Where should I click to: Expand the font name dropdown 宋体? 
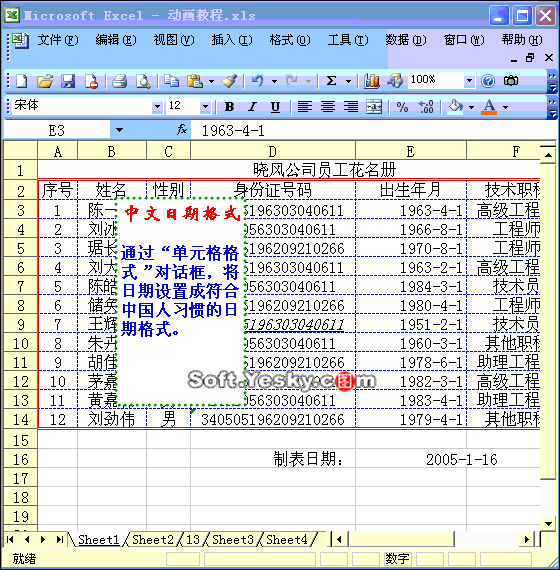tap(157, 107)
